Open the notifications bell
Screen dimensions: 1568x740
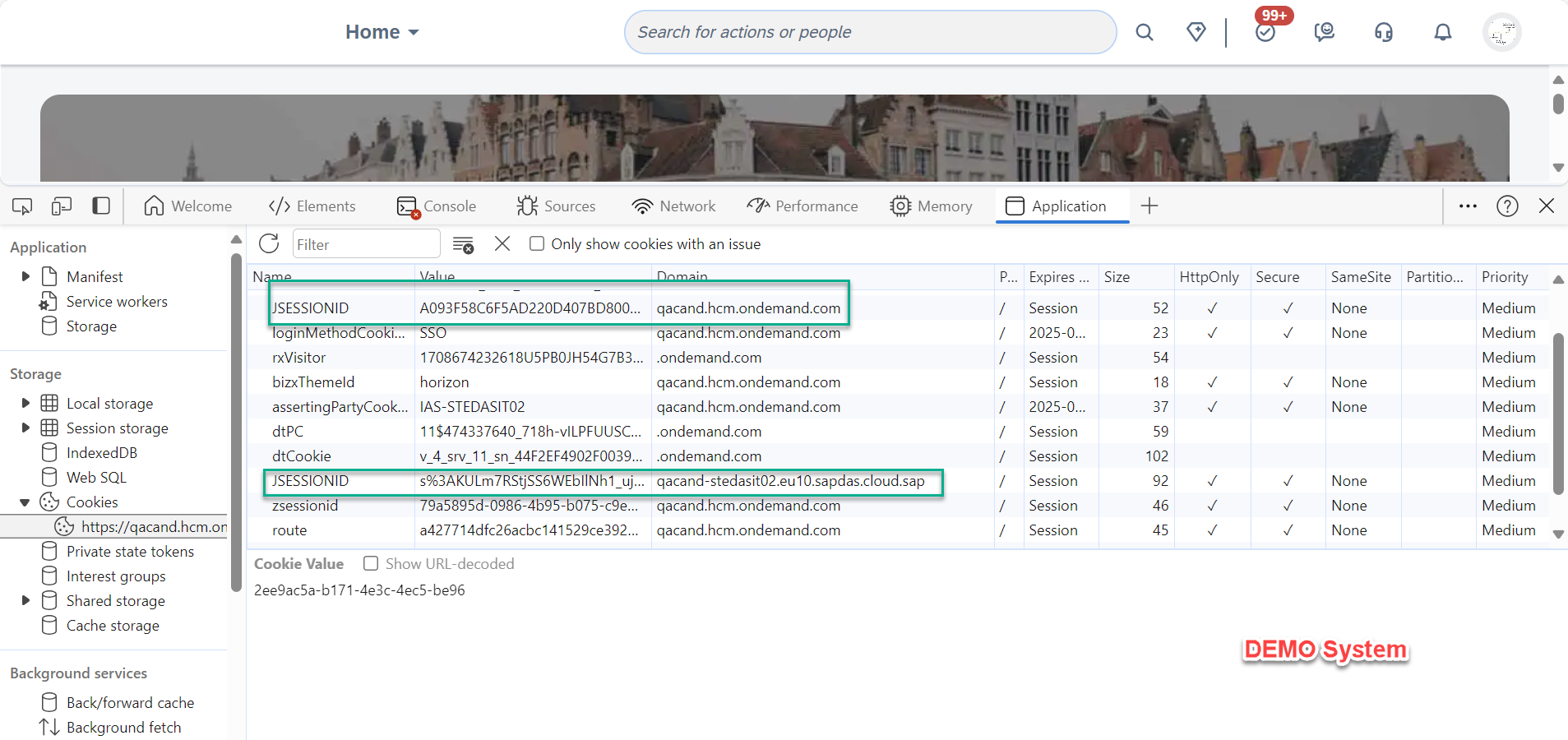pos(1443,32)
